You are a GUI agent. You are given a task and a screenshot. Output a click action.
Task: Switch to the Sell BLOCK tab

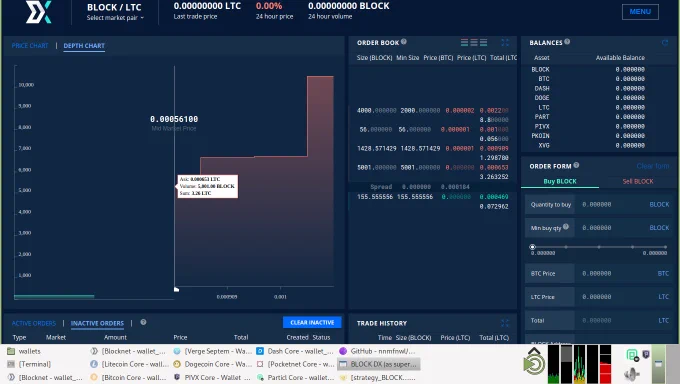[638, 181]
